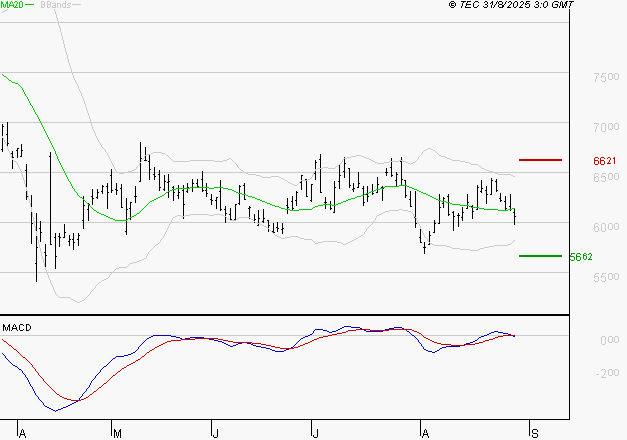The width and height of the screenshot is (627, 440).
Task: Click the 7500 price axis label
Action: point(605,77)
